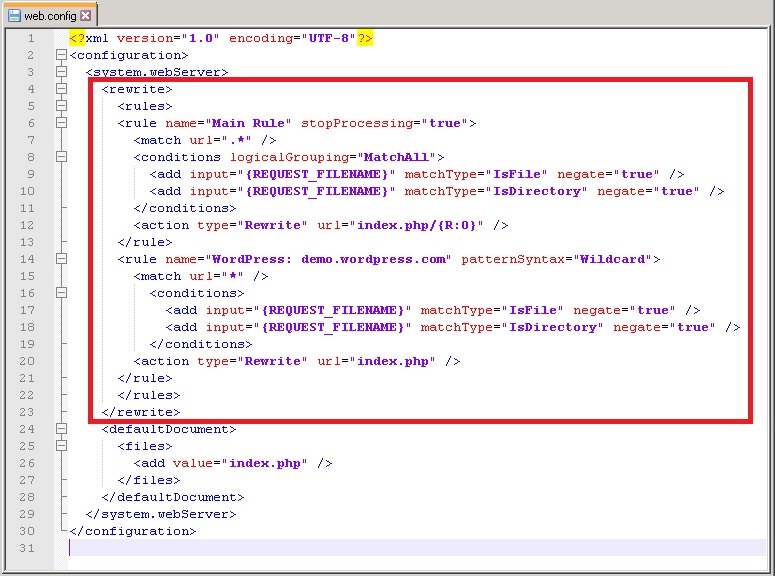Collapse the rules fold on line 5
Screen dimensions: 775x576
(61, 106)
